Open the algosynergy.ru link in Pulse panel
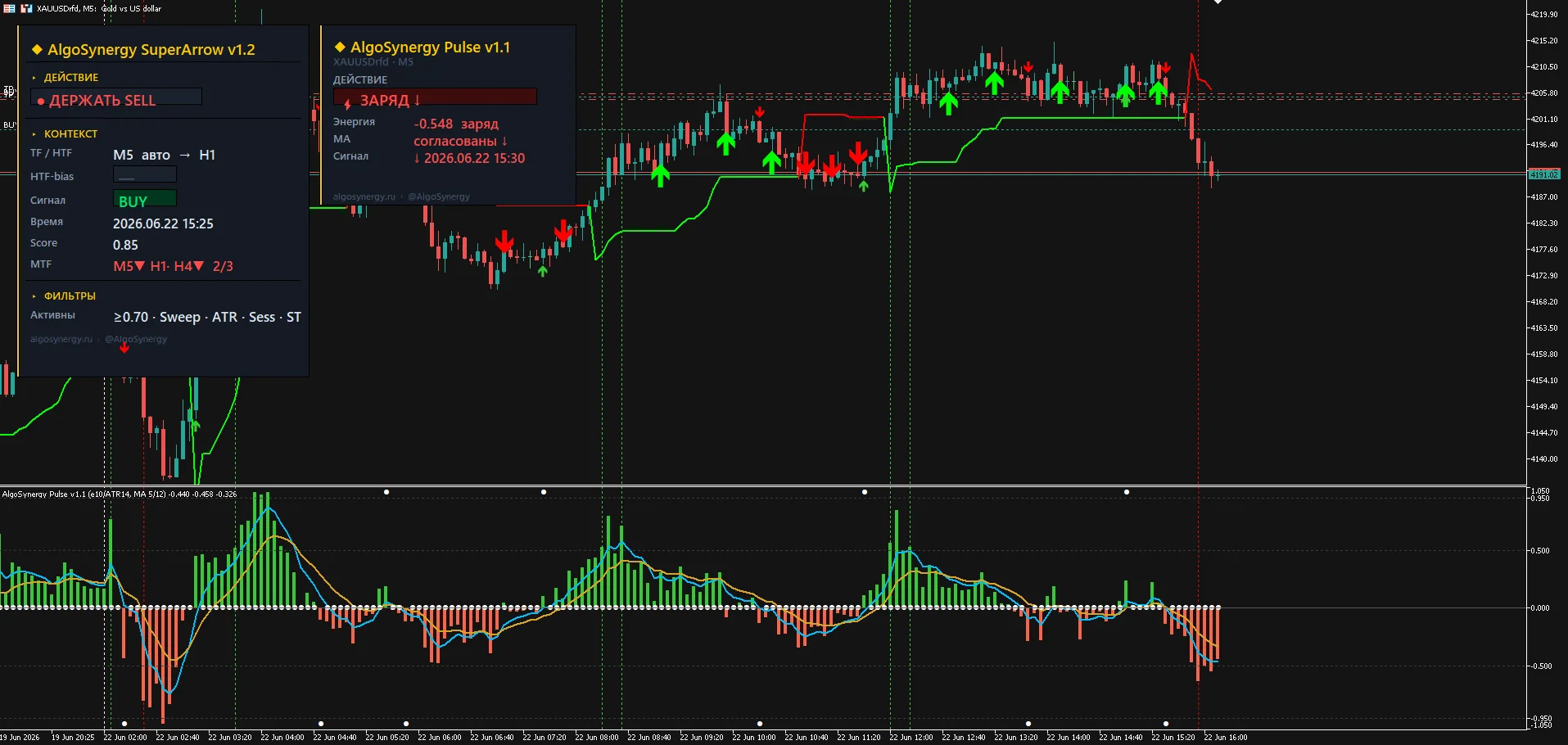This screenshot has width=1568, height=745. pyautogui.click(x=364, y=196)
